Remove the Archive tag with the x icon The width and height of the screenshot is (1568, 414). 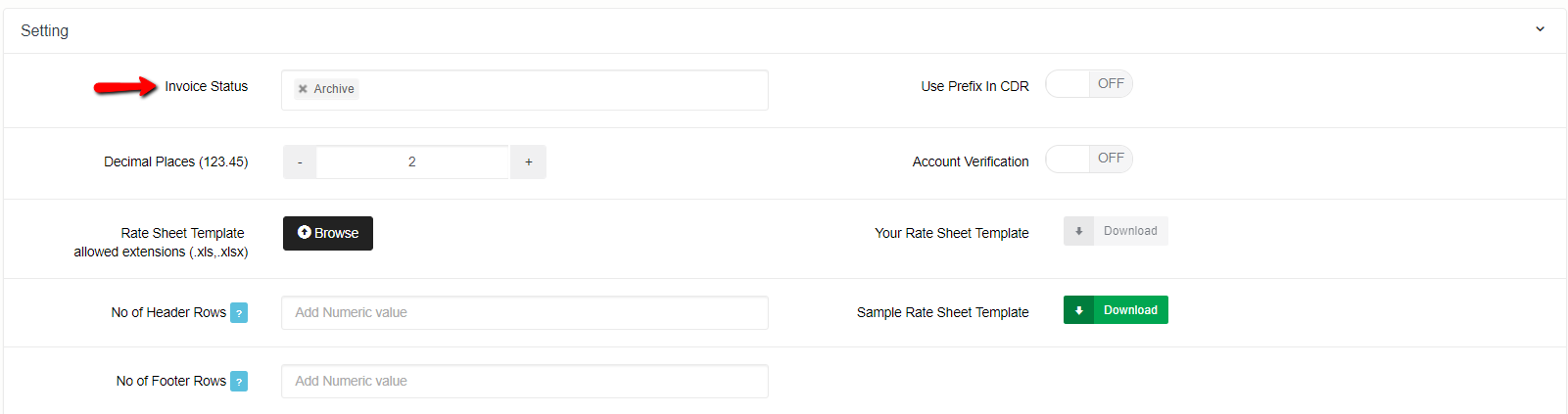pos(303,89)
